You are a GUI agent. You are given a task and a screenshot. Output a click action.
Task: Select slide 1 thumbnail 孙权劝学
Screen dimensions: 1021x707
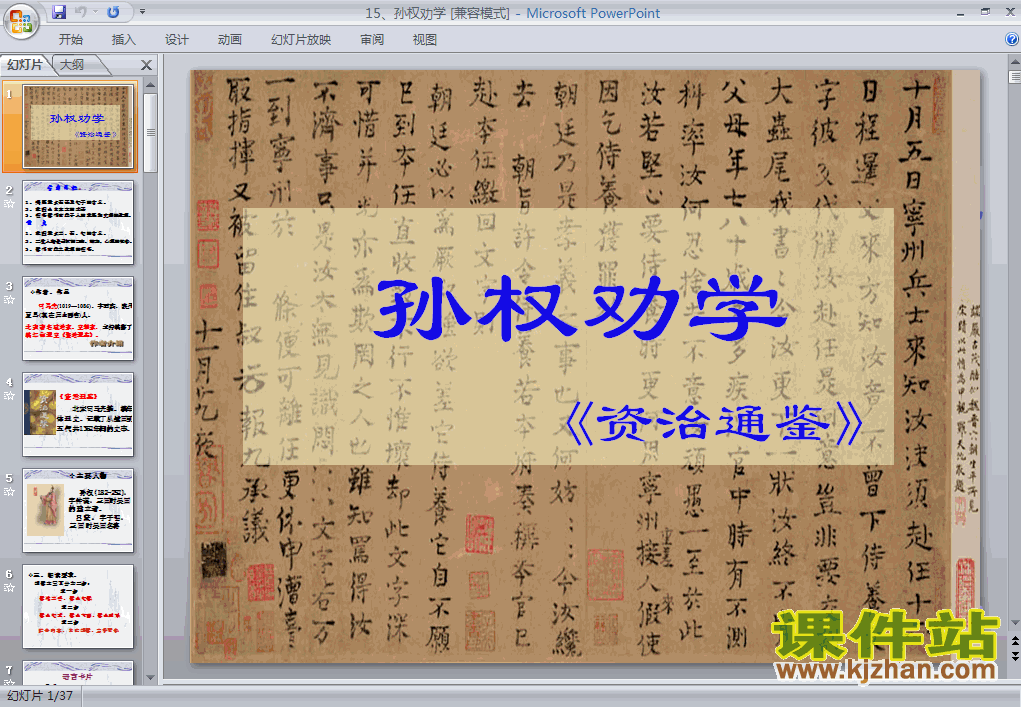tap(78, 126)
